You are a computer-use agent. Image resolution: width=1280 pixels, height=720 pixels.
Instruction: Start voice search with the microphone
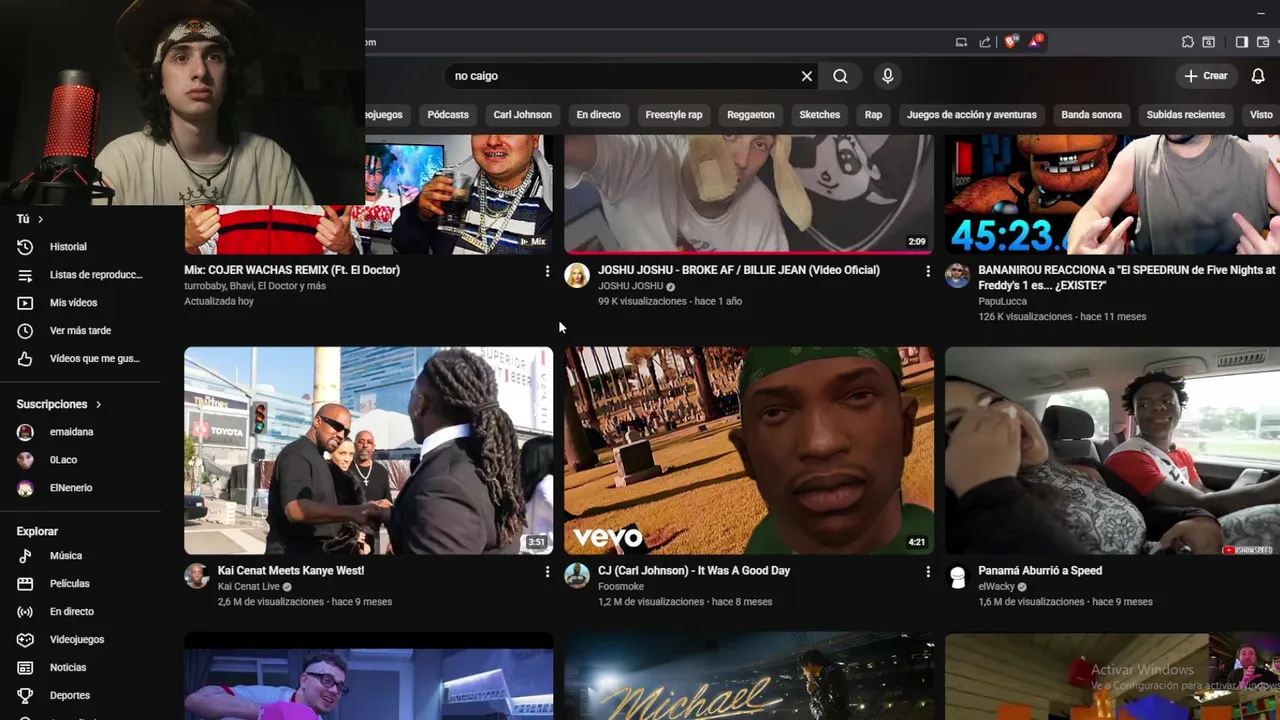coord(887,76)
